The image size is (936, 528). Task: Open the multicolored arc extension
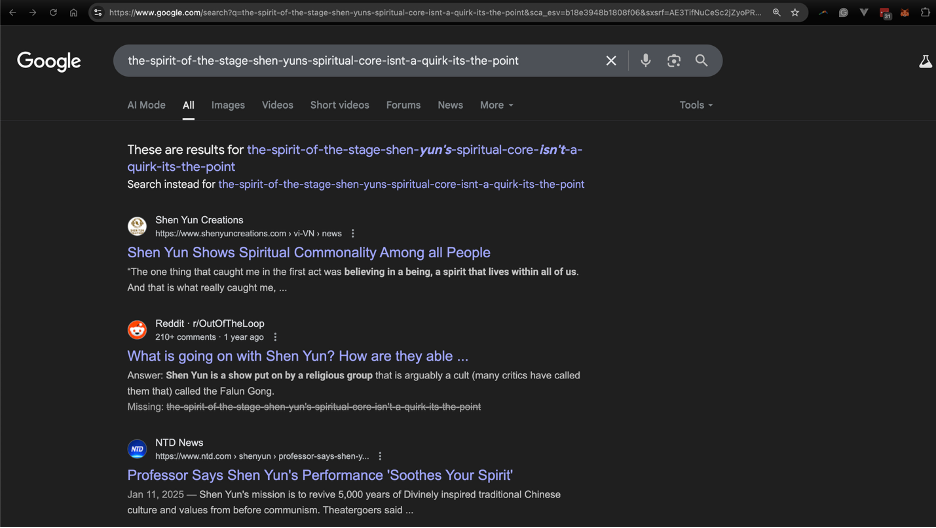click(823, 12)
